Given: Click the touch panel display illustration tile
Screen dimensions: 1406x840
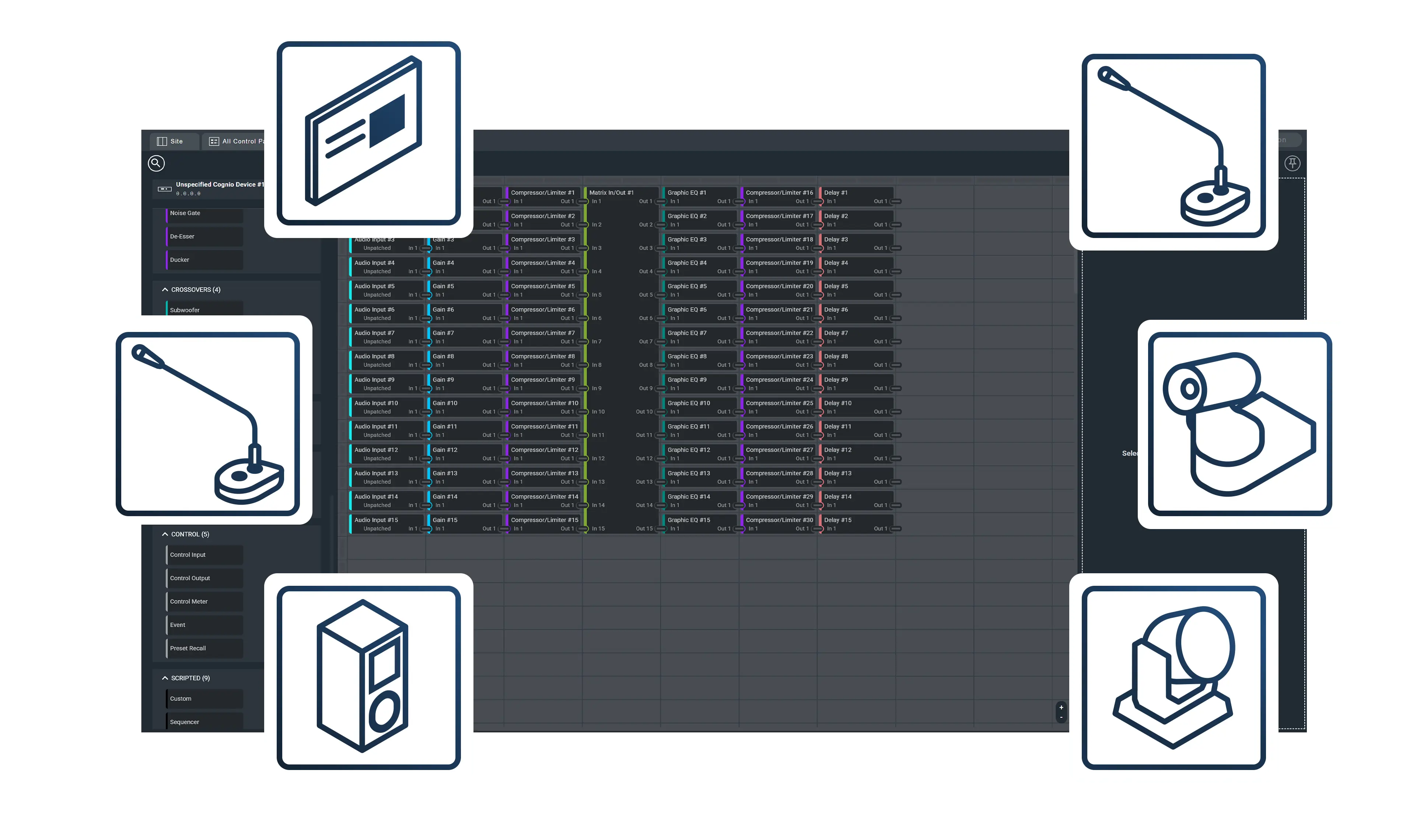Looking at the screenshot, I should click(x=368, y=133).
